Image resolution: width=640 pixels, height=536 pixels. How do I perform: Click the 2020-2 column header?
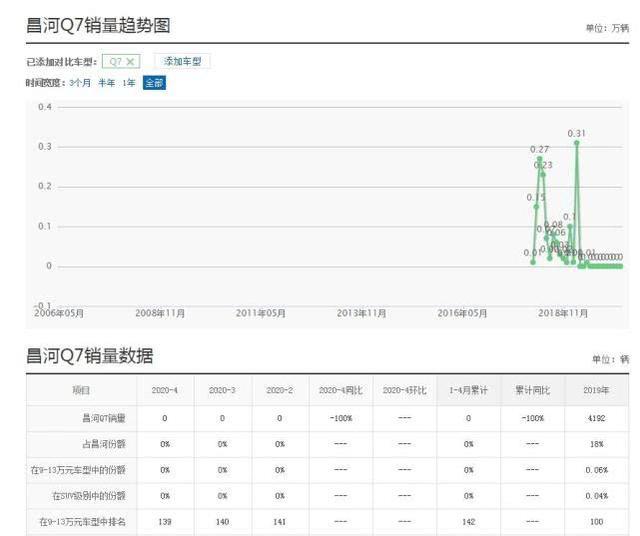280,390
